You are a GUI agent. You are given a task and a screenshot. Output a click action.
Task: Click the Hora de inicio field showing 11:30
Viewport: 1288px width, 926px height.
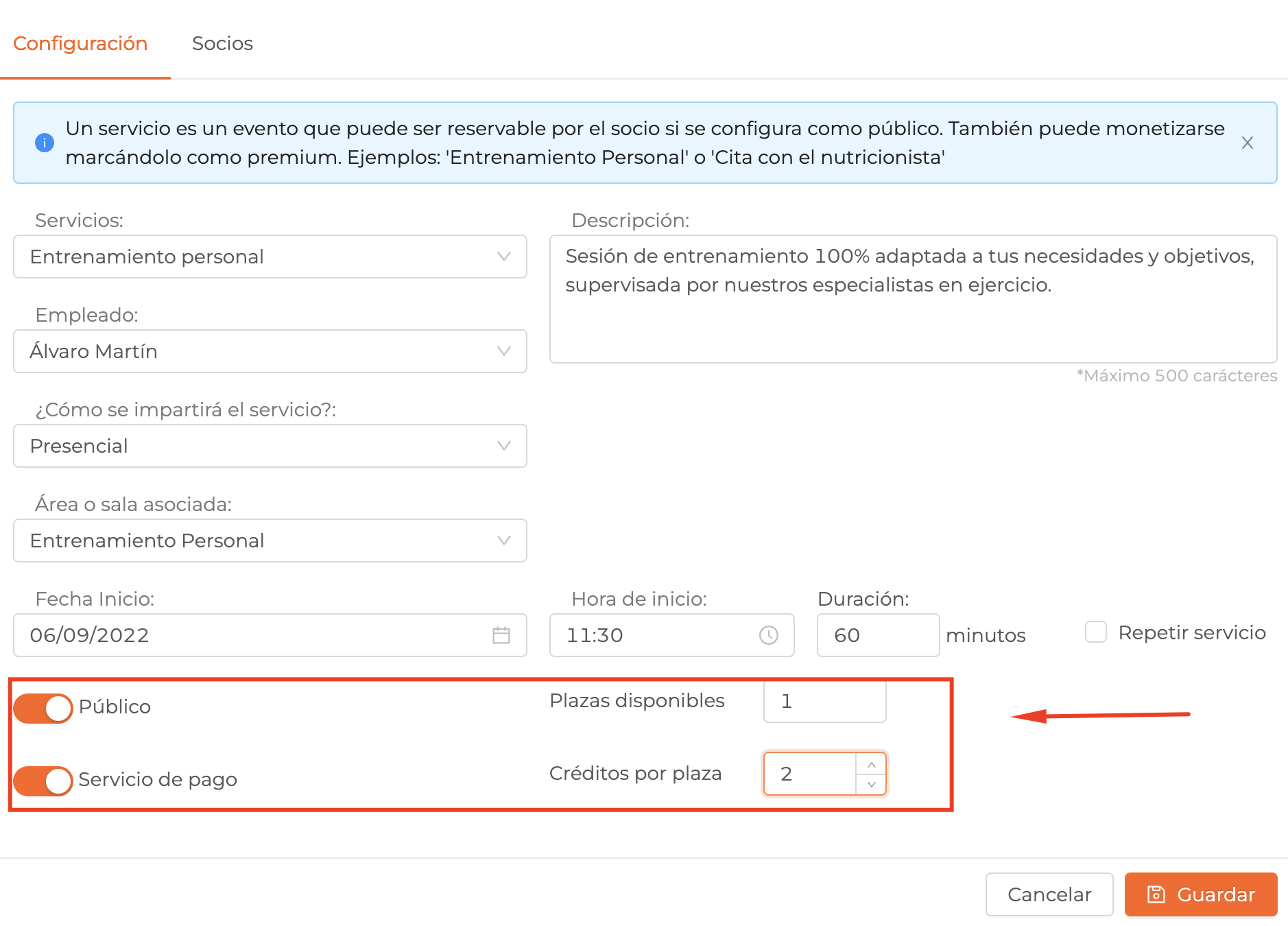click(672, 635)
